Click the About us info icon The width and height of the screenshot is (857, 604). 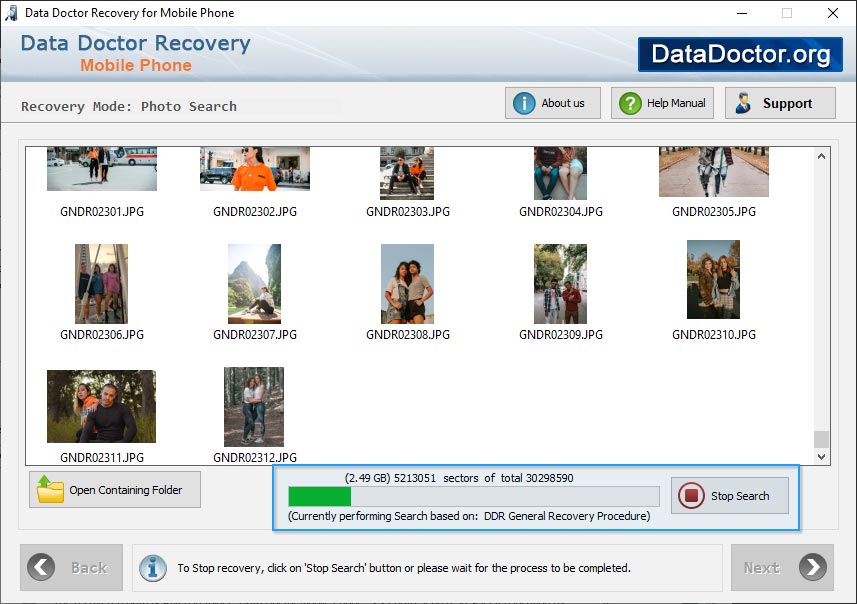(x=524, y=103)
